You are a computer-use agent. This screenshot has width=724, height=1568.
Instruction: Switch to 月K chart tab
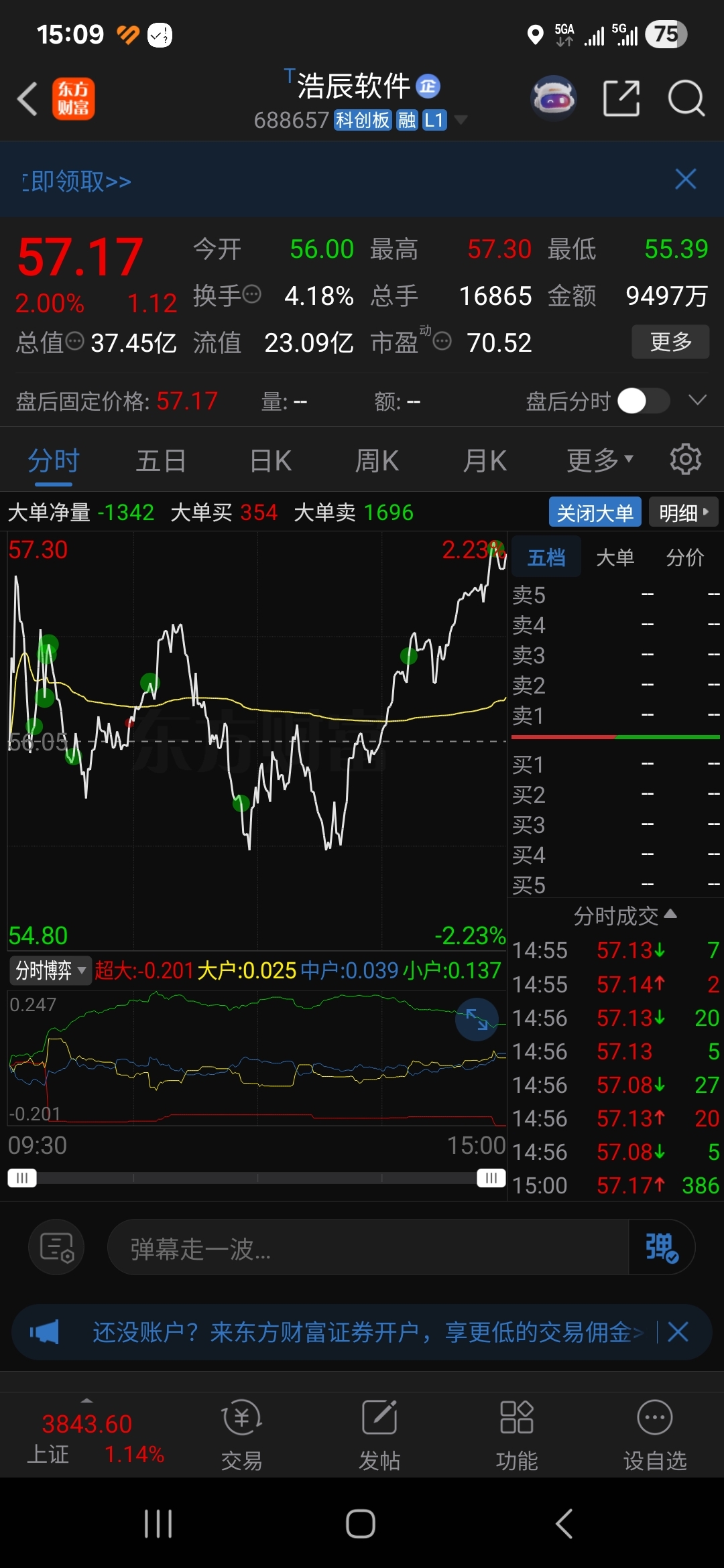pos(485,460)
